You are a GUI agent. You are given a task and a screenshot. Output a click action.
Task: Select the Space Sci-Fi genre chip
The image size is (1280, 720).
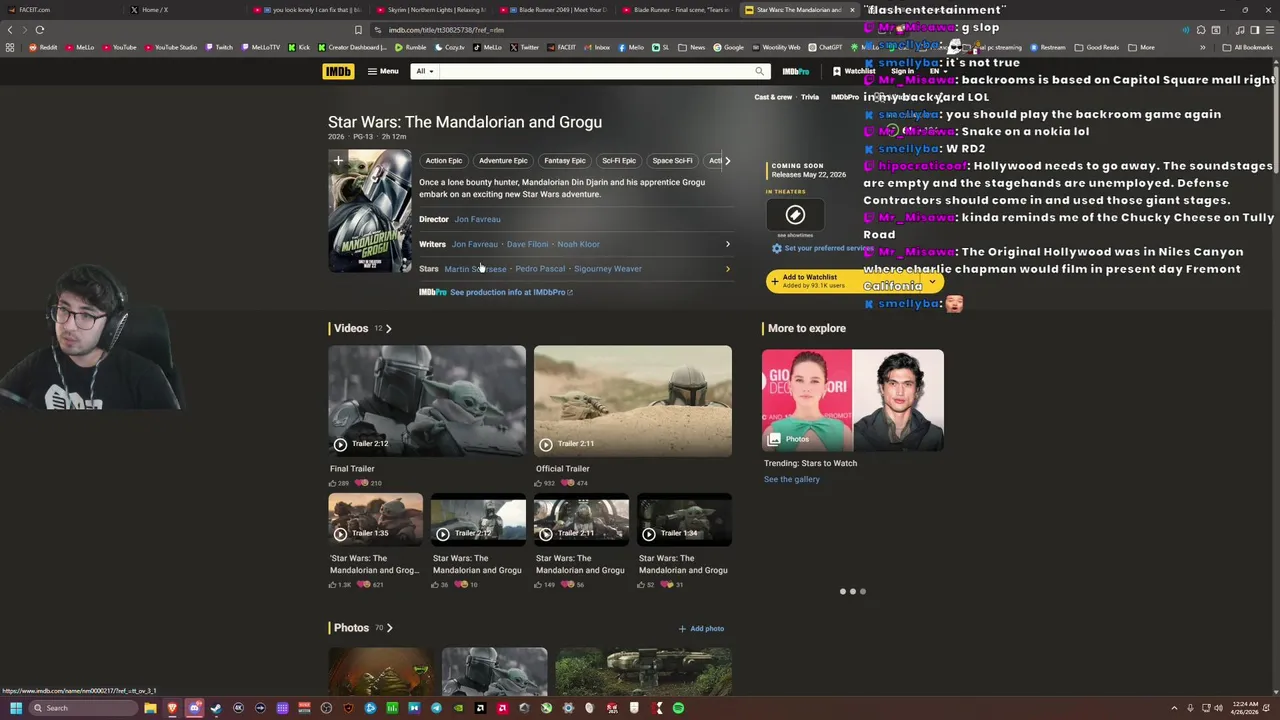pyautogui.click(x=672, y=160)
